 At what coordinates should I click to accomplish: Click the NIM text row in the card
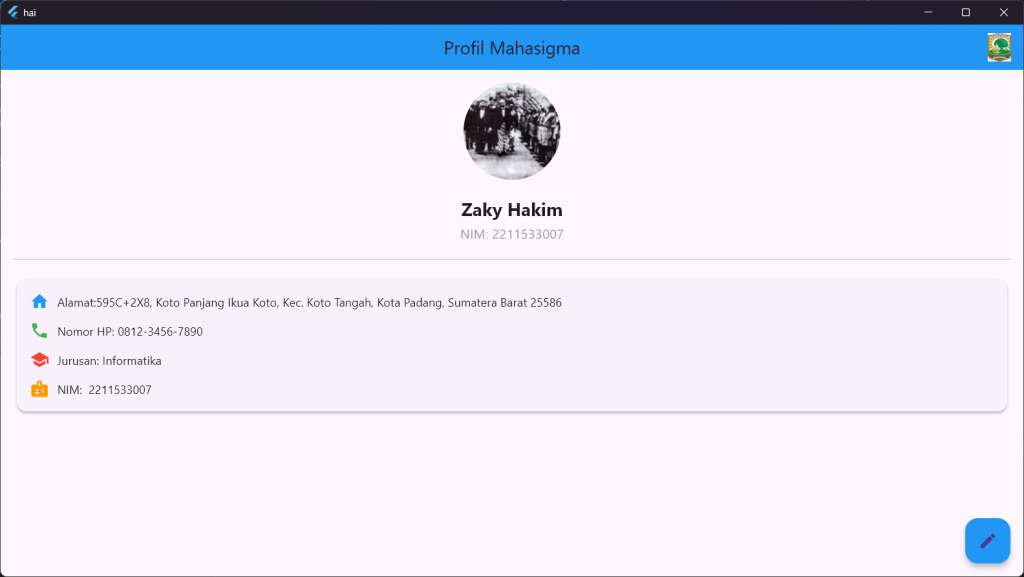pyautogui.click(x=104, y=389)
